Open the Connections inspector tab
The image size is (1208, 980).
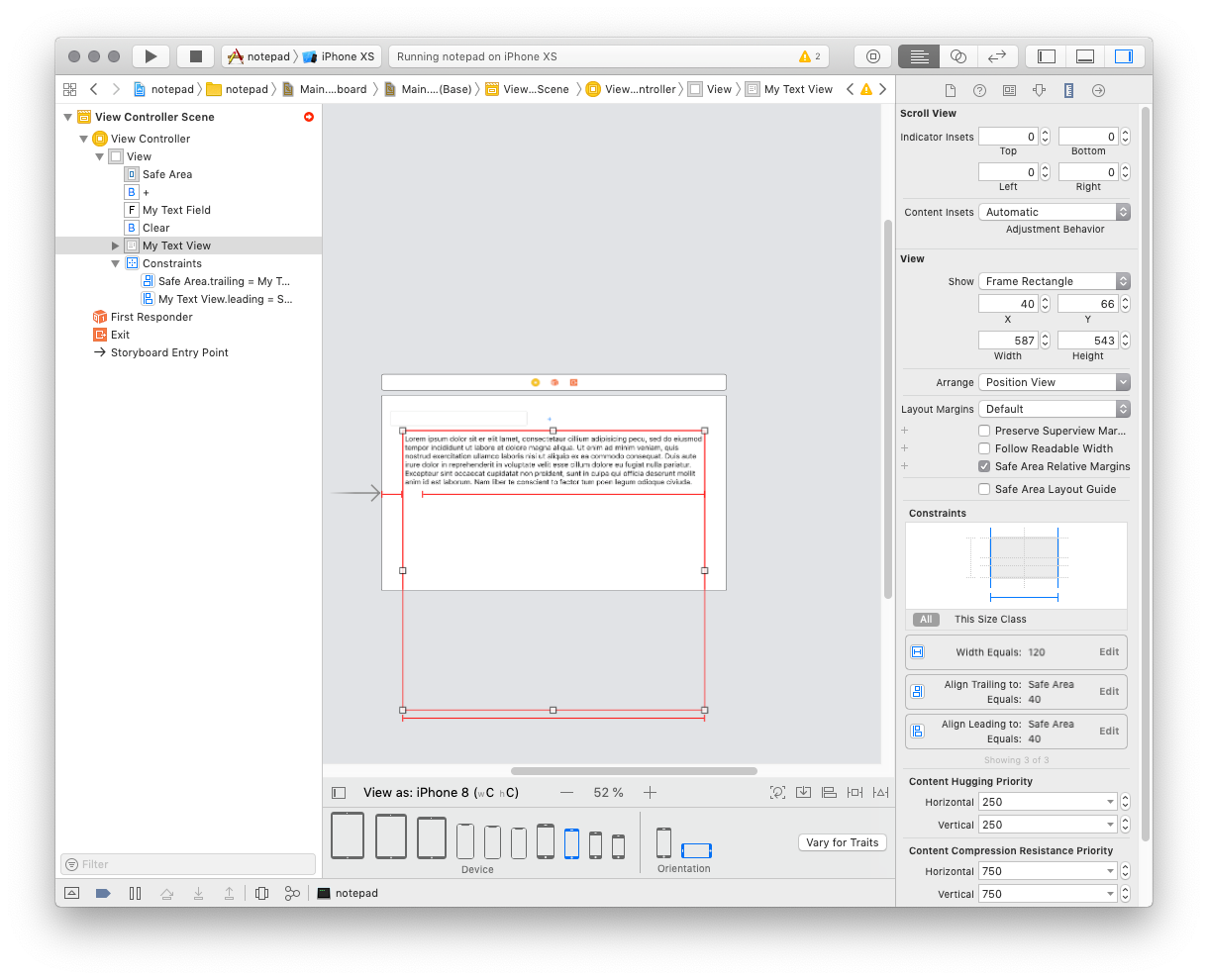tap(1098, 90)
